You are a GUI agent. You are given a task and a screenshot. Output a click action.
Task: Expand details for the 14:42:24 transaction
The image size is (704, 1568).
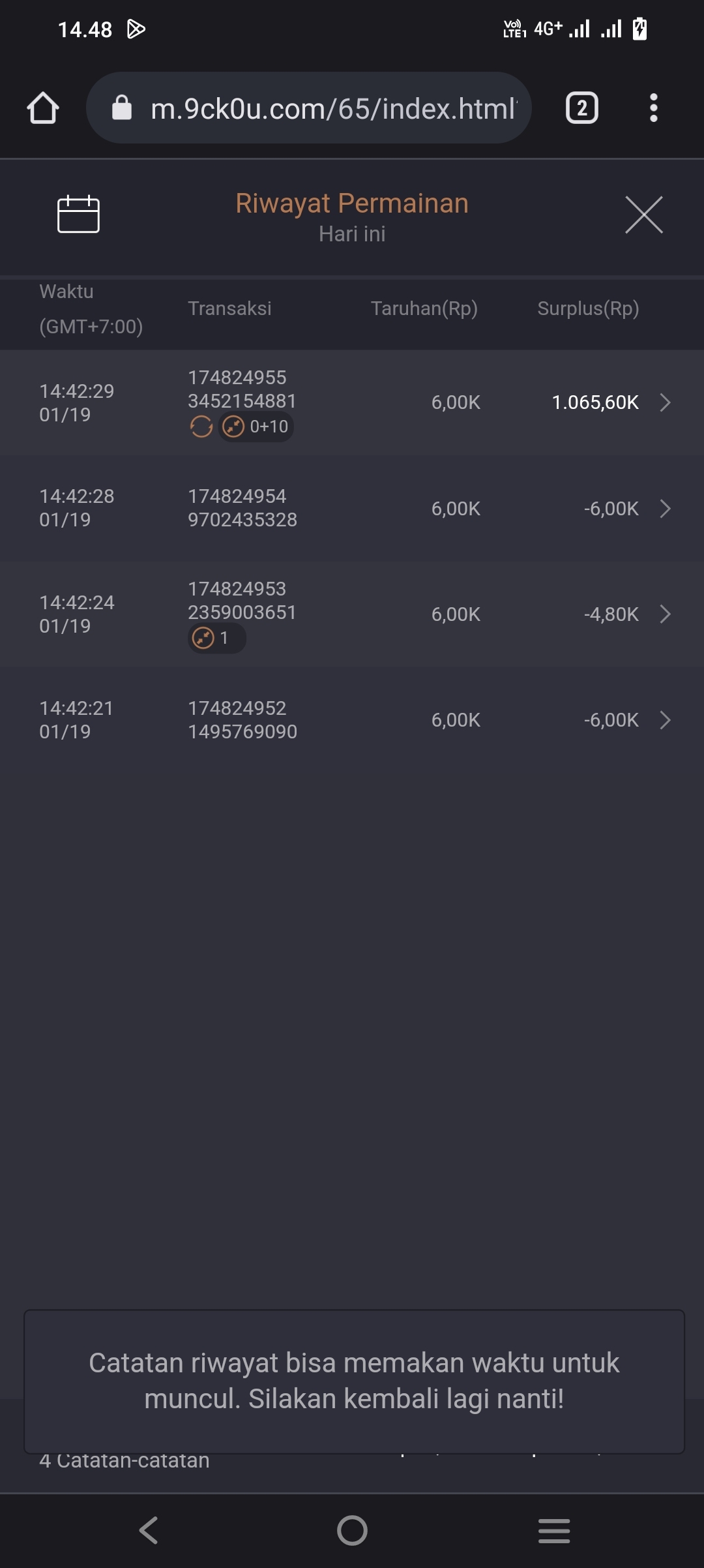665,614
